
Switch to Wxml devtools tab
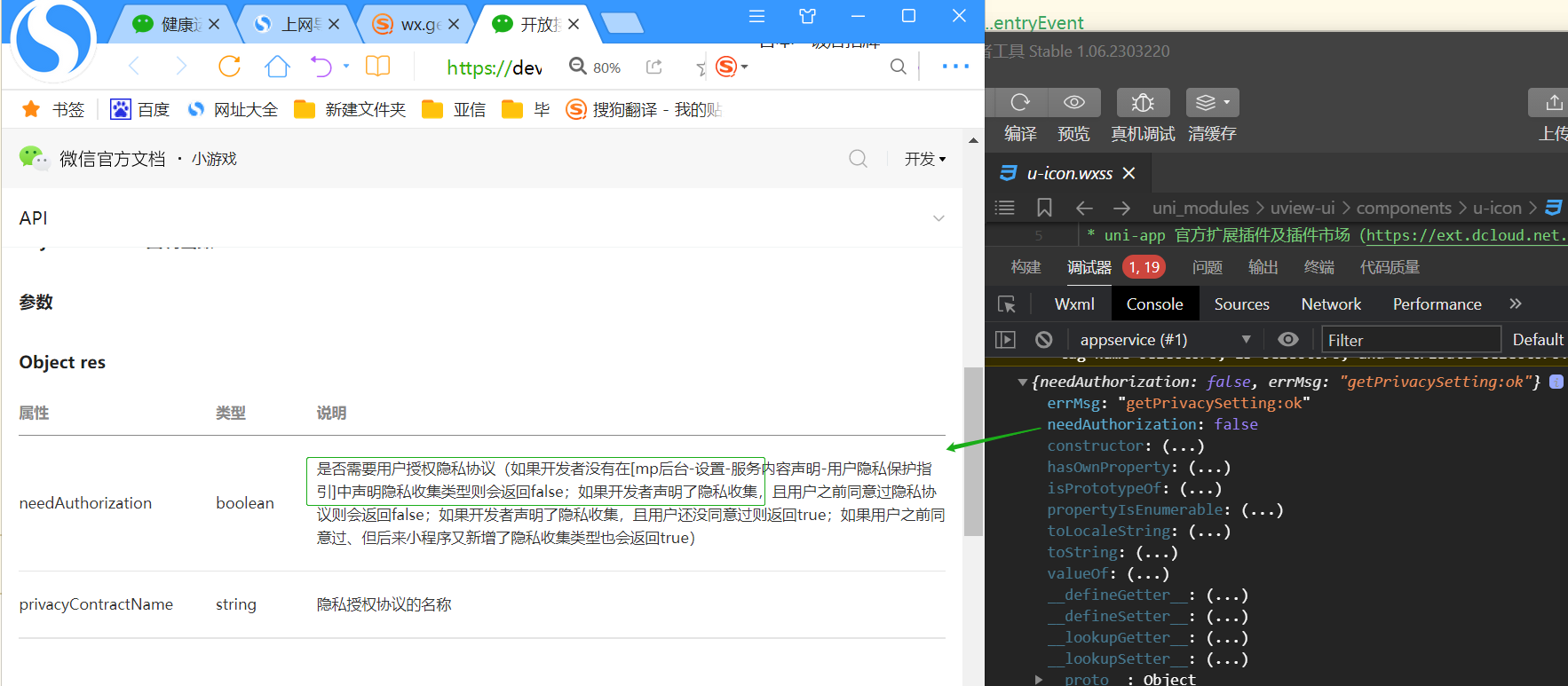(1074, 304)
